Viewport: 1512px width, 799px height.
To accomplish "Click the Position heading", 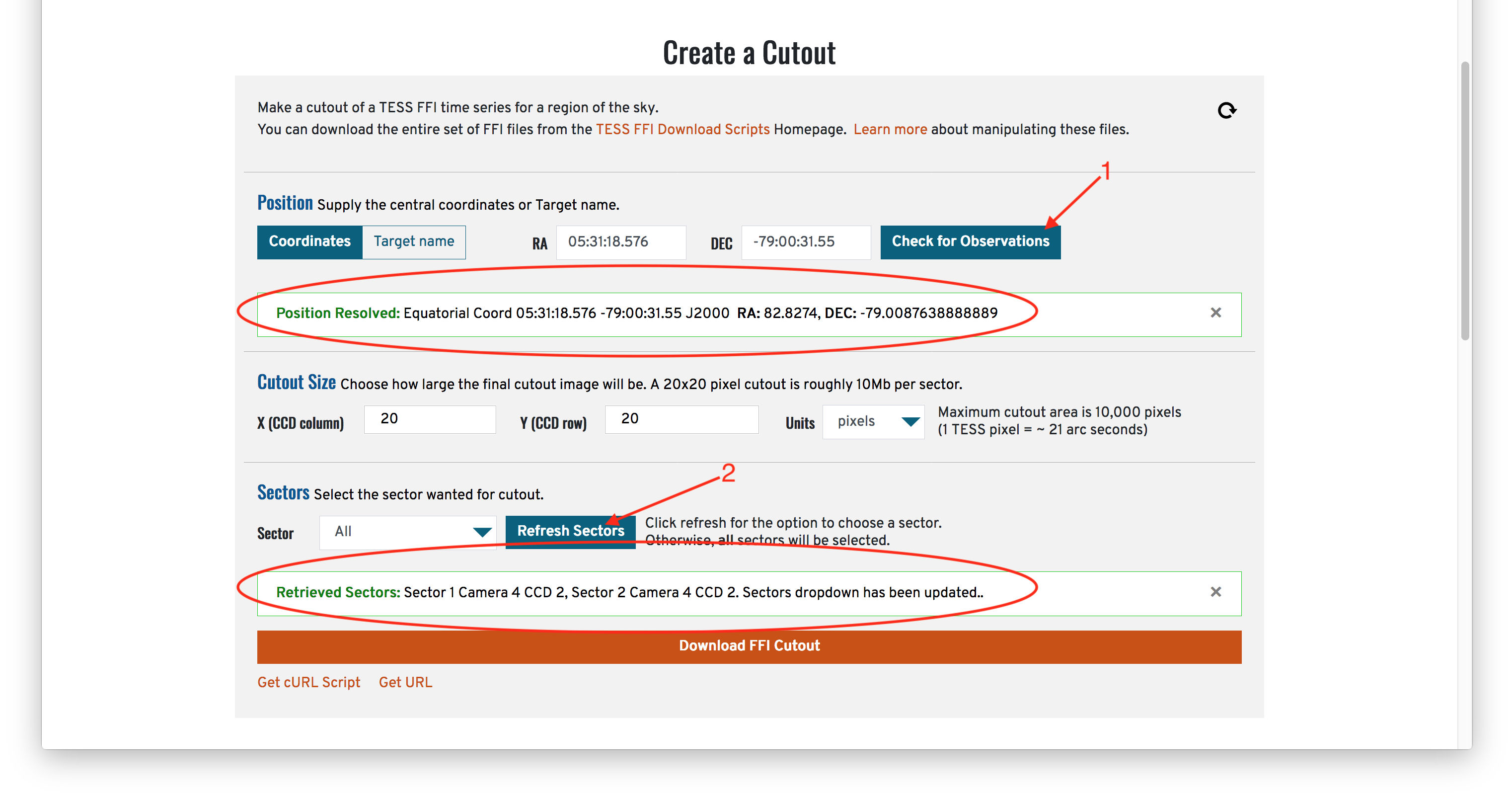I will coord(285,203).
